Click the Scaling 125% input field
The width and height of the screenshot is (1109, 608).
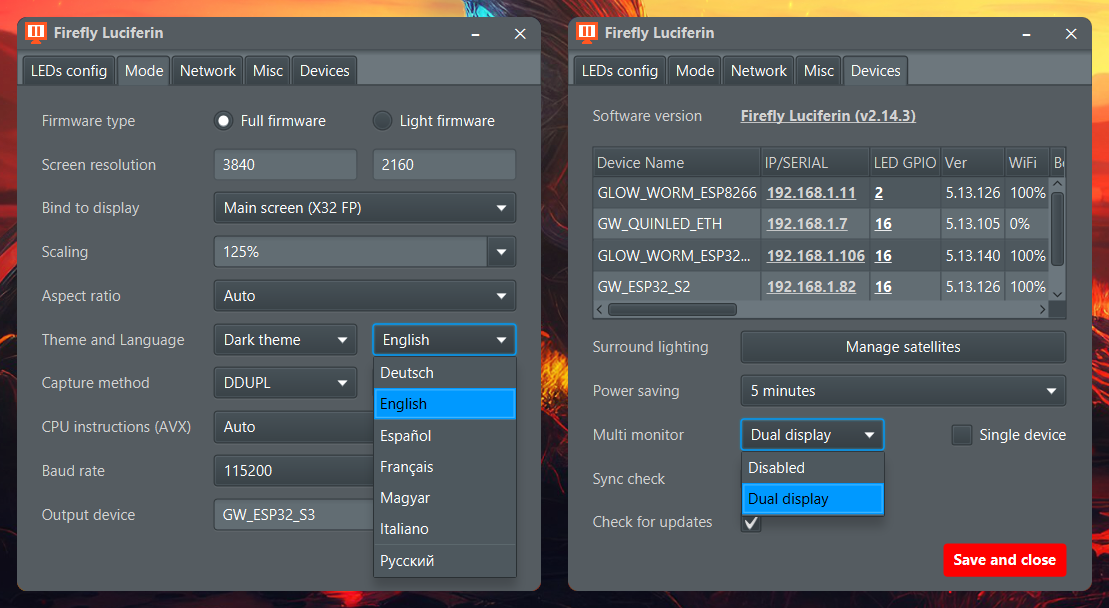click(x=351, y=252)
